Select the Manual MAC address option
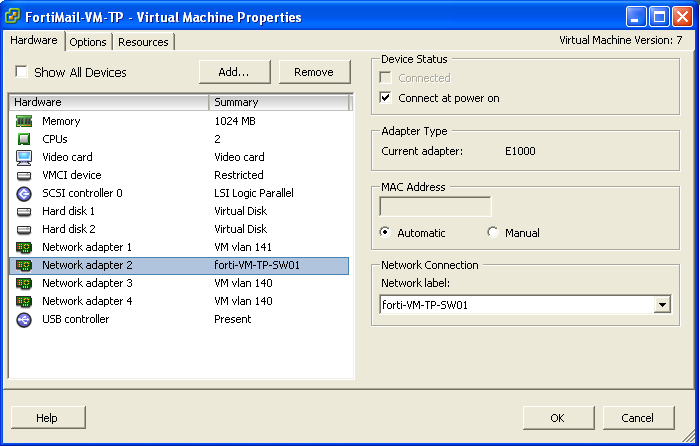Viewport: 700px width, 446px height. 492,232
